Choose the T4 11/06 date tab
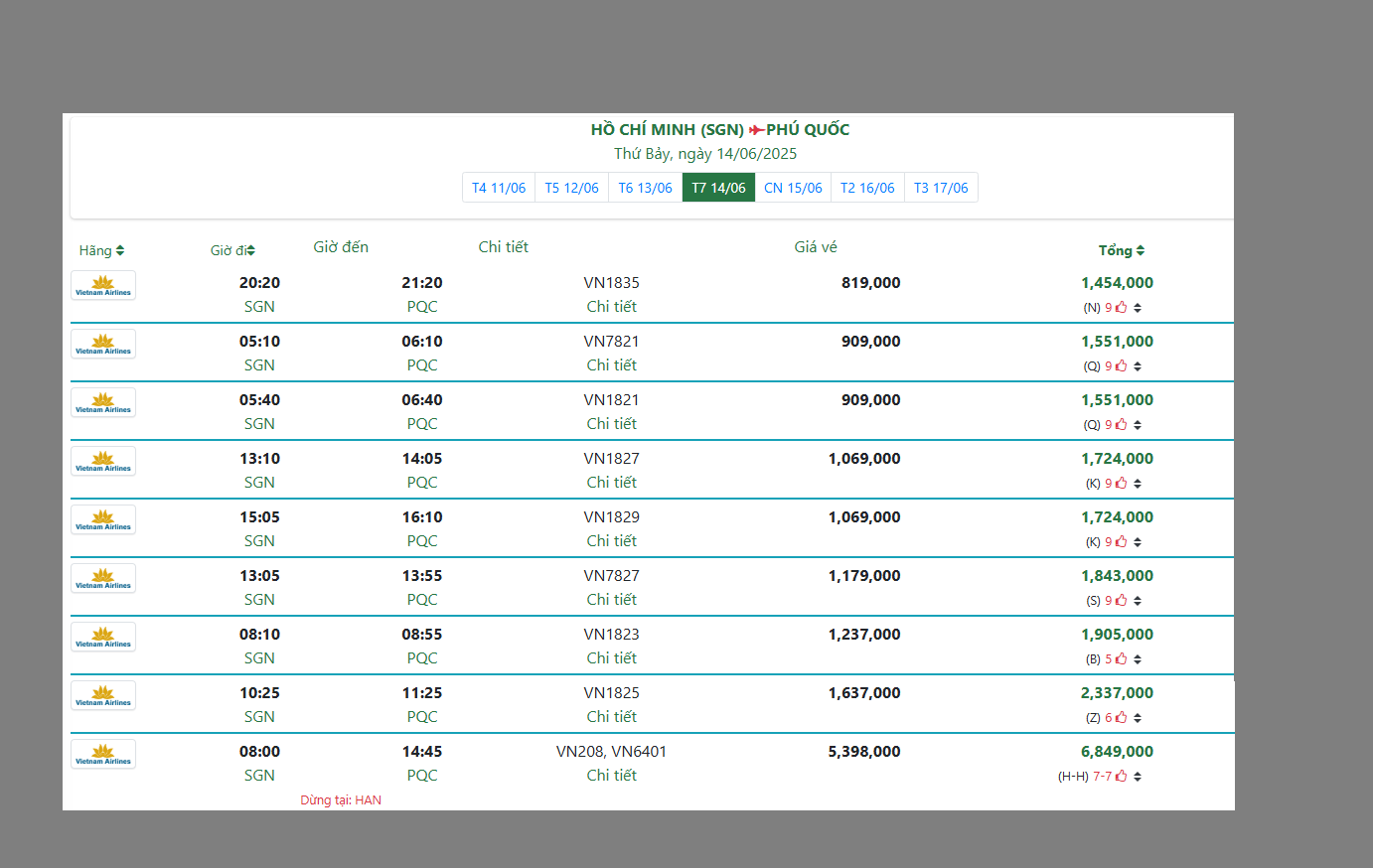Screen dimensions: 1373x868 click(499, 188)
